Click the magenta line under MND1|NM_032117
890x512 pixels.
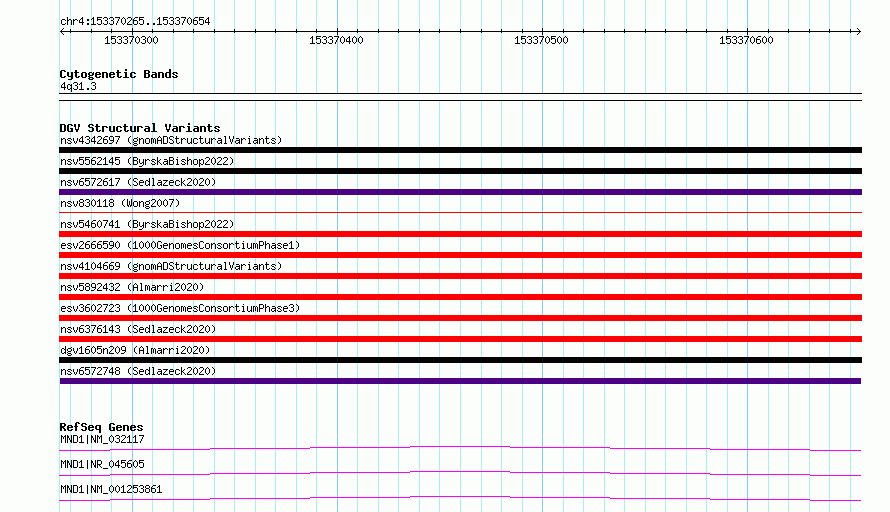460,448
